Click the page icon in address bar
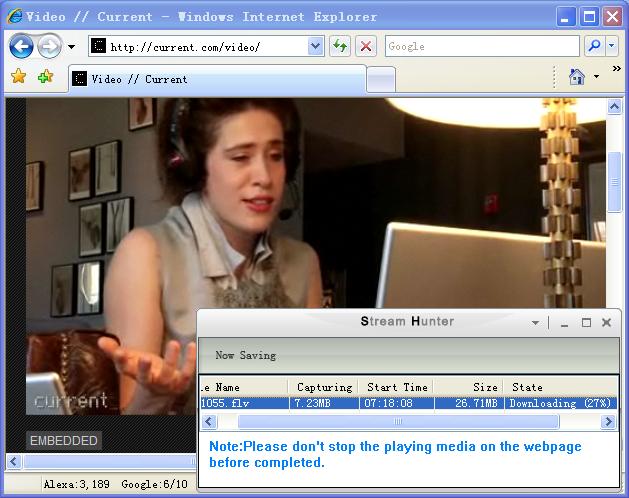This screenshot has height=498, width=629. pyautogui.click(x=98, y=46)
